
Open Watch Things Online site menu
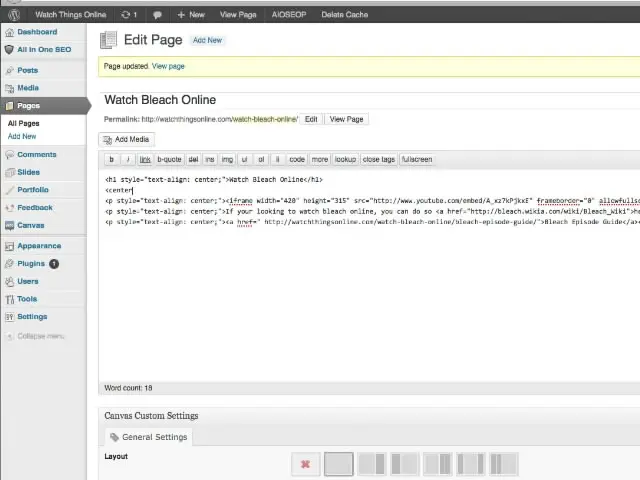click(71, 15)
